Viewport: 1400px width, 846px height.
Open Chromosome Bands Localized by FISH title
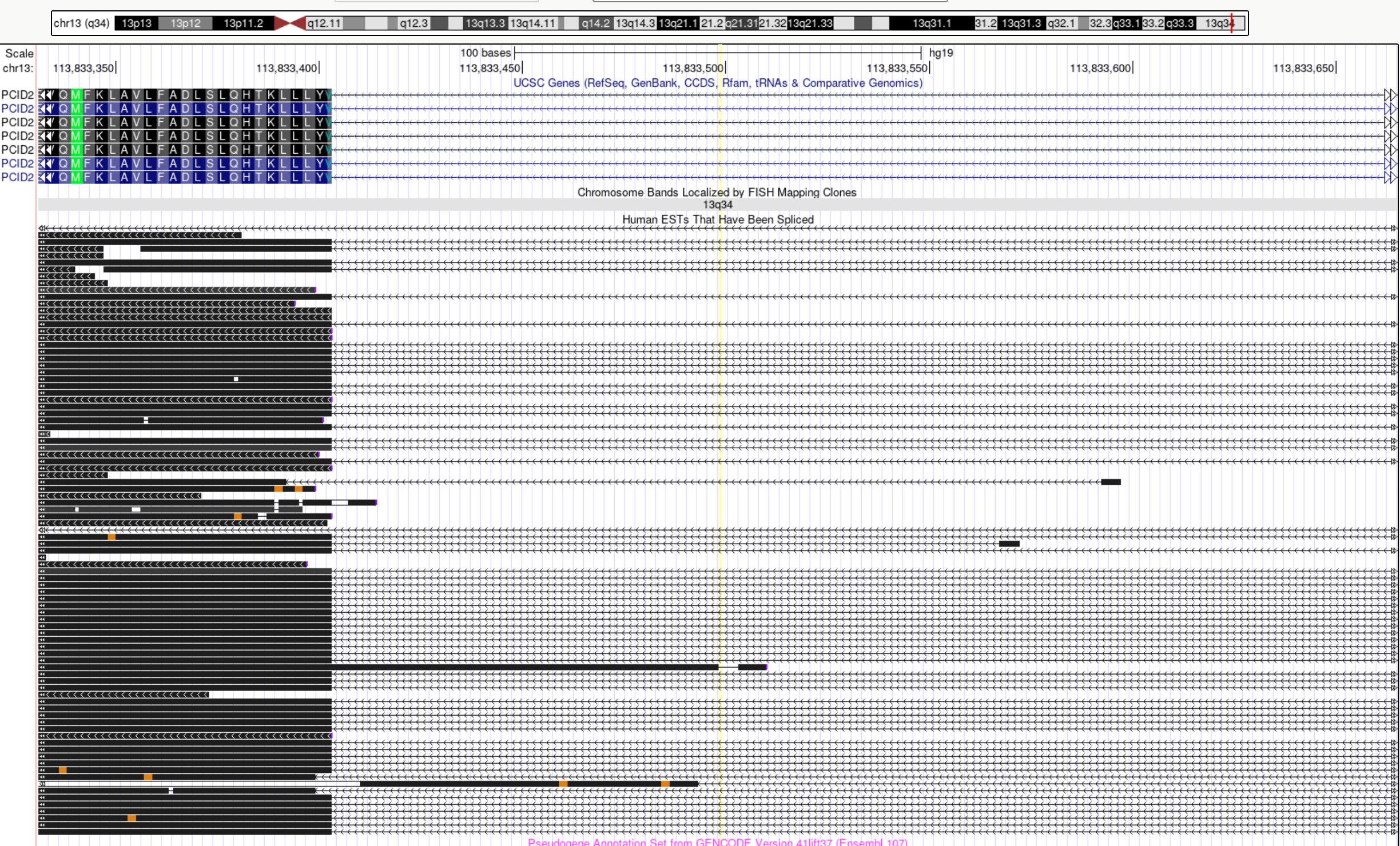(x=716, y=193)
